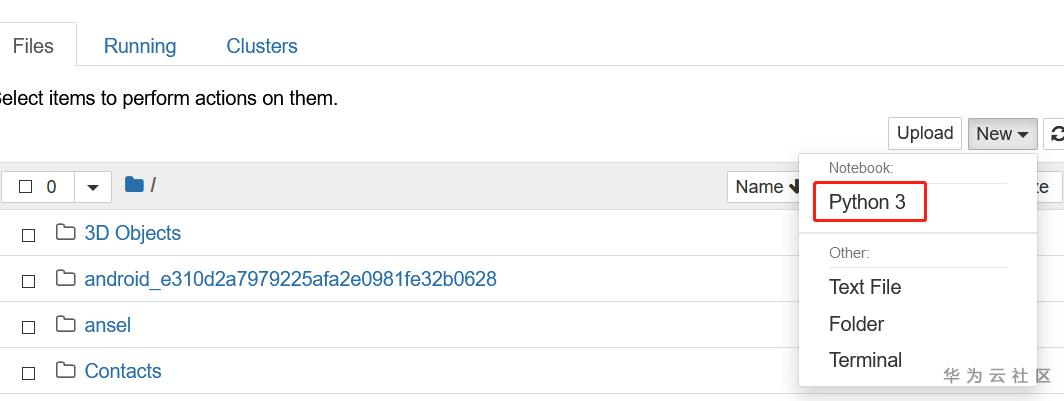This screenshot has width=1064, height=401.
Task: Open the Clusters tab
Action: 262,46
